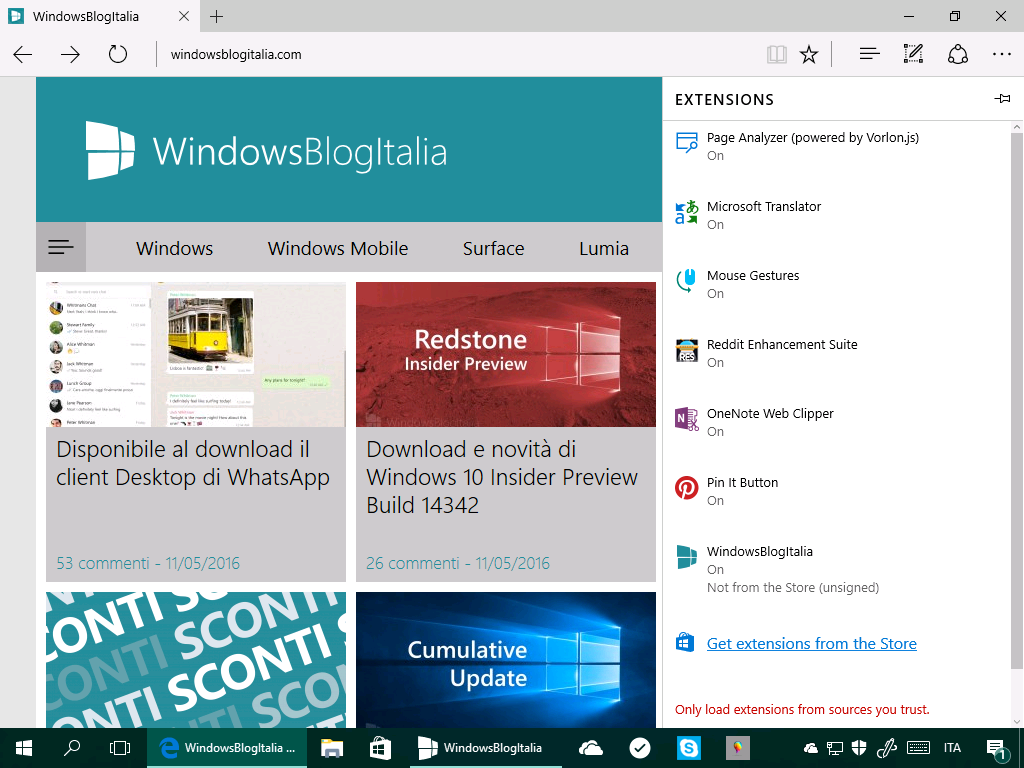Switch to WindowsBlogItalia app in taskbar

[x=486, y=748]
